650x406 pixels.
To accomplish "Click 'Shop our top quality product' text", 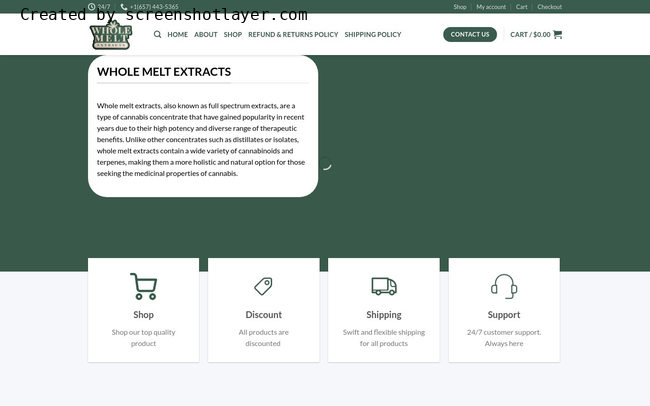I will [143, 338].
